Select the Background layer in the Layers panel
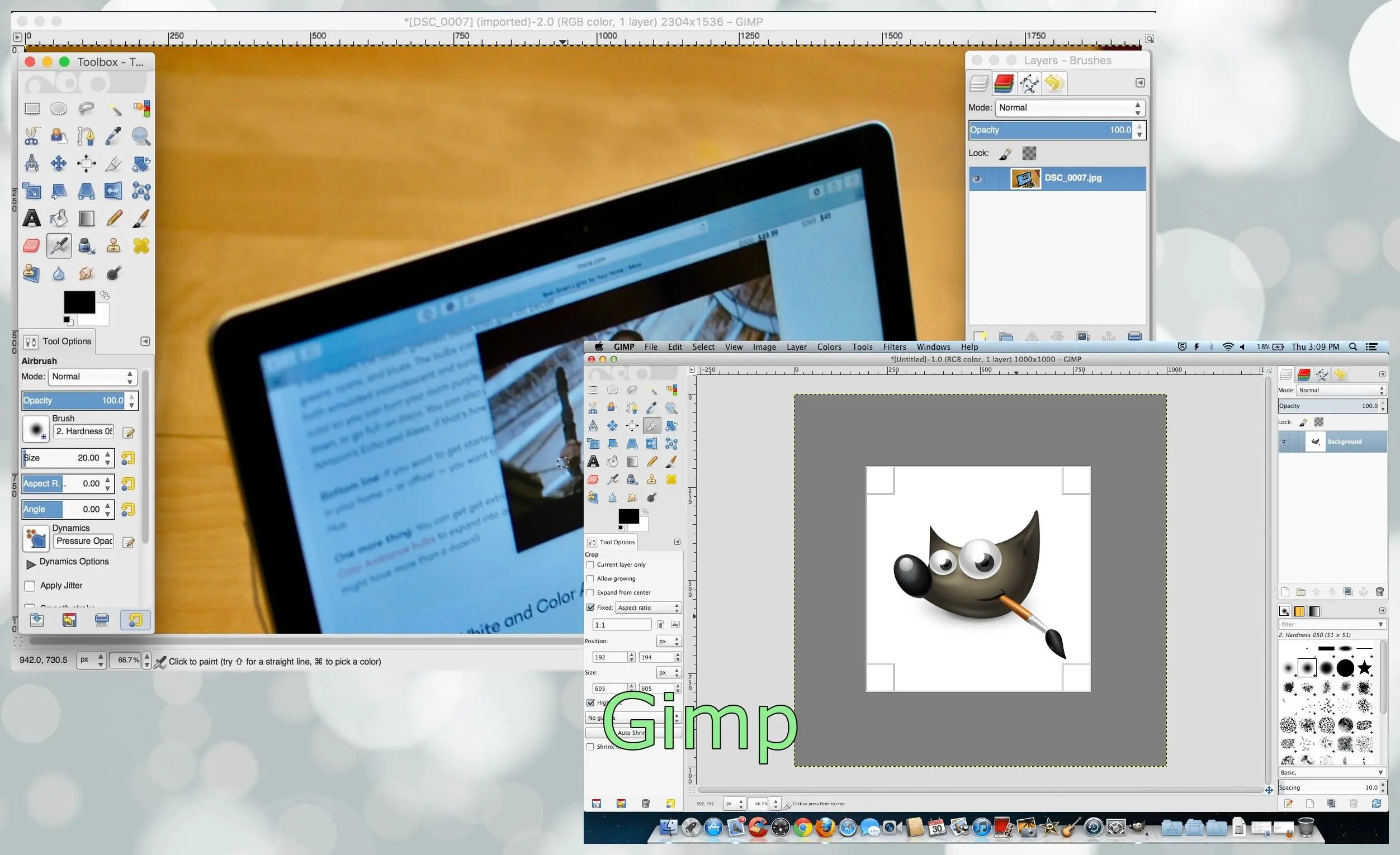Screen dimensions: 1400x855 (x=1344, y=441)
